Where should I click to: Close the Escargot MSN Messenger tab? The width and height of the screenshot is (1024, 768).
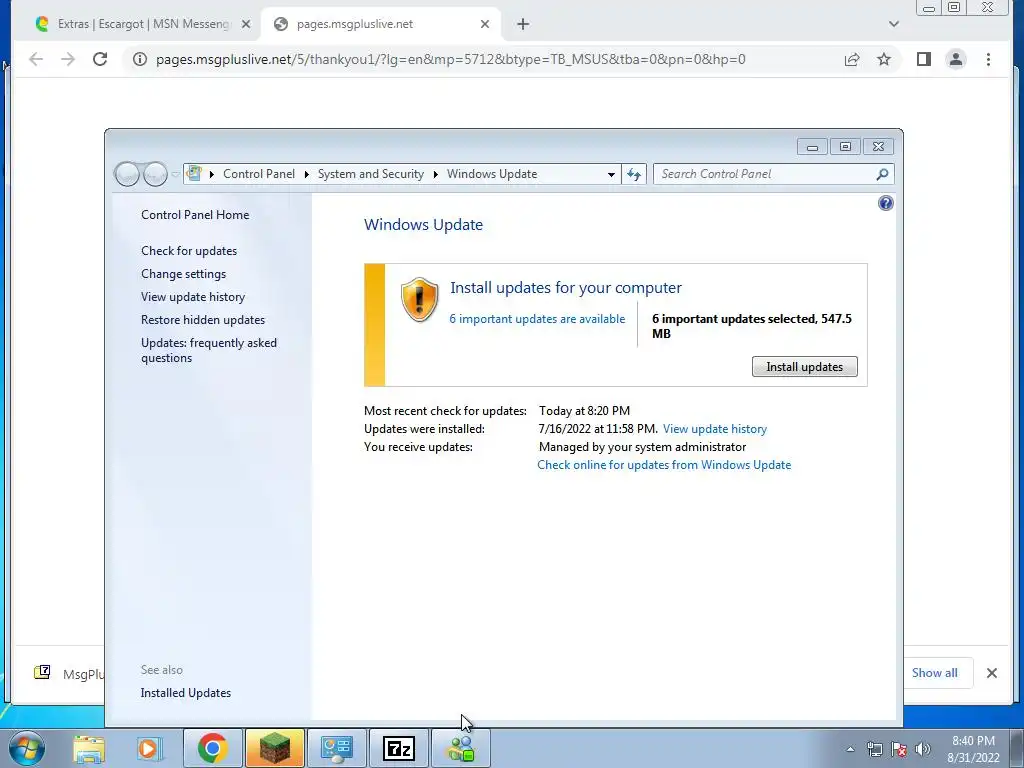(246, 24)
